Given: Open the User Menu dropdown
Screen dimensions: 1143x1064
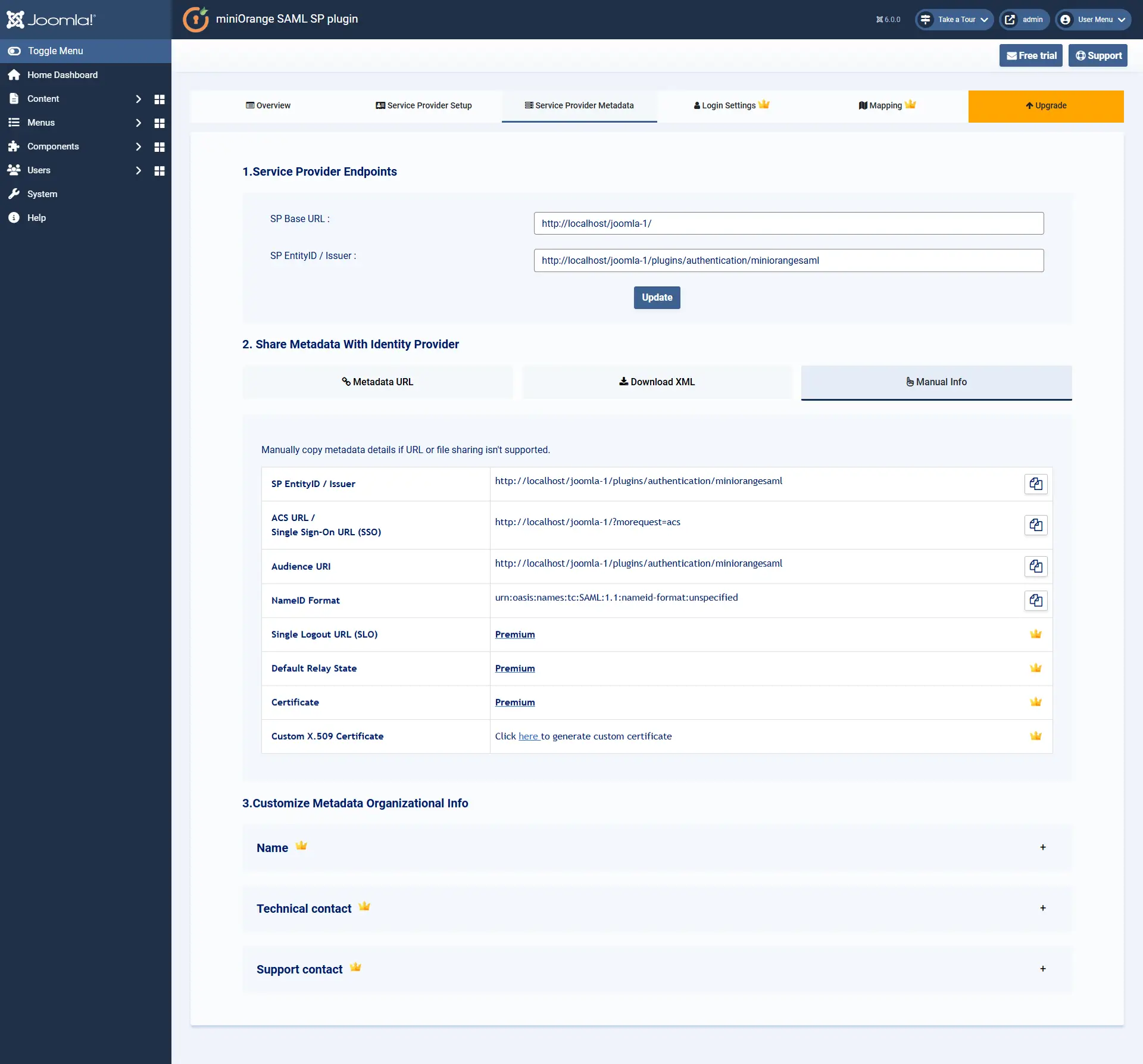Looking at the screenshot, I should (x=1094, y=19).
